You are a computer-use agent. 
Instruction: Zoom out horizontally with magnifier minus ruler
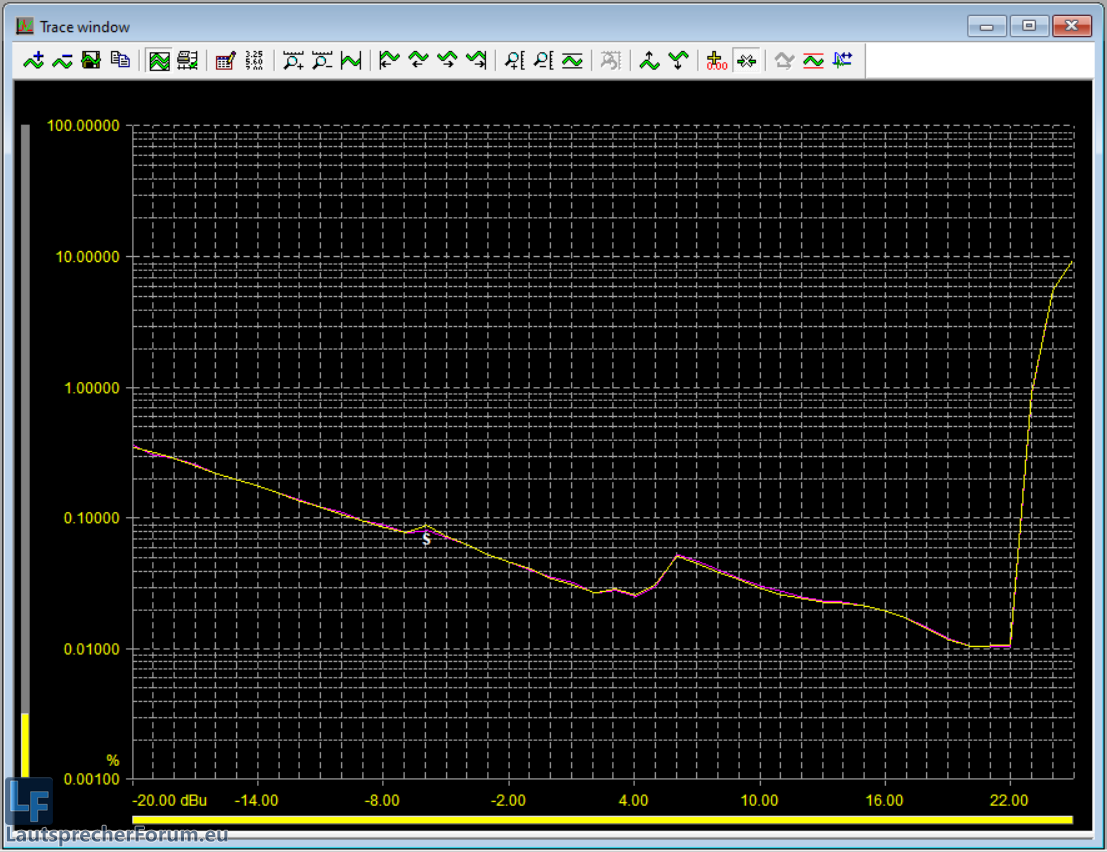[x=322, y=61]
